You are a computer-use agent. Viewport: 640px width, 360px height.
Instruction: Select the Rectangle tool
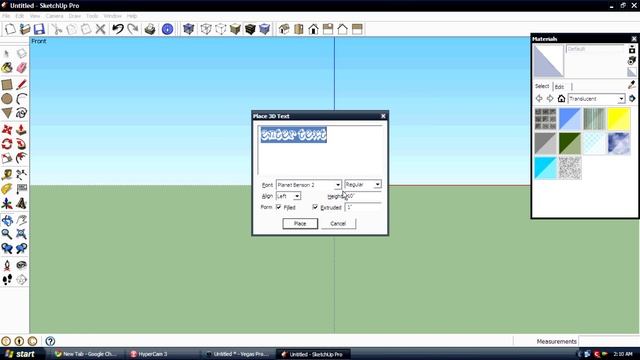pyautogui.click(x=7, y=85)
